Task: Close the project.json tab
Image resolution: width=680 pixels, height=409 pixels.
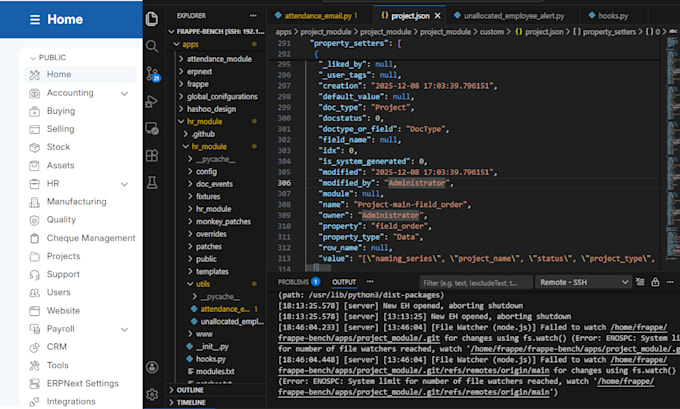Action: [438, 16]
